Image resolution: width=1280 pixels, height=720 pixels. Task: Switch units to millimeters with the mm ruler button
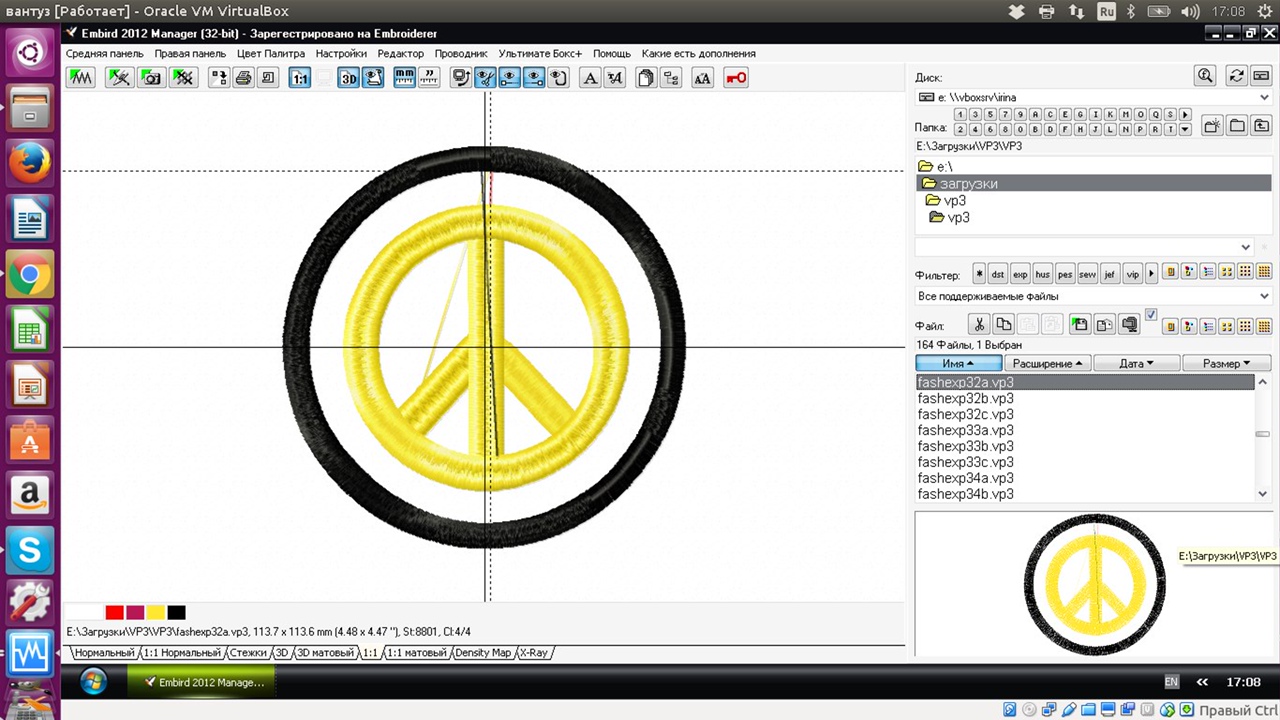coord(405,78)
